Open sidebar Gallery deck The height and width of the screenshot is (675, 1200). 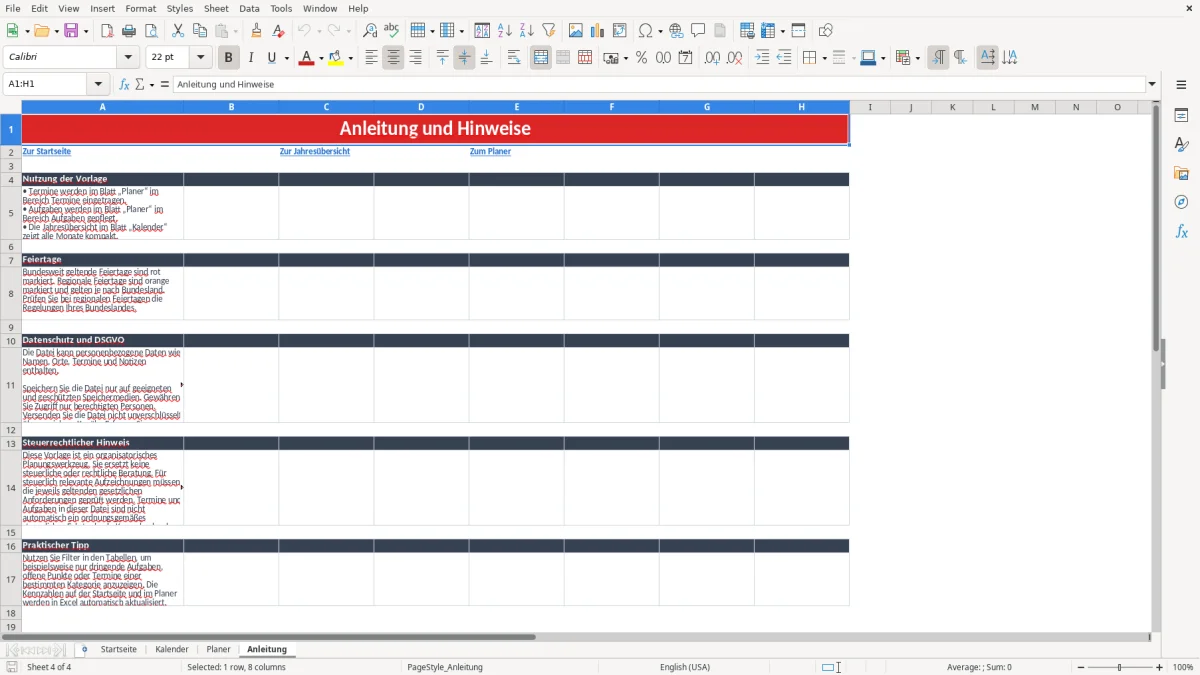click(x=1181, y=173)
